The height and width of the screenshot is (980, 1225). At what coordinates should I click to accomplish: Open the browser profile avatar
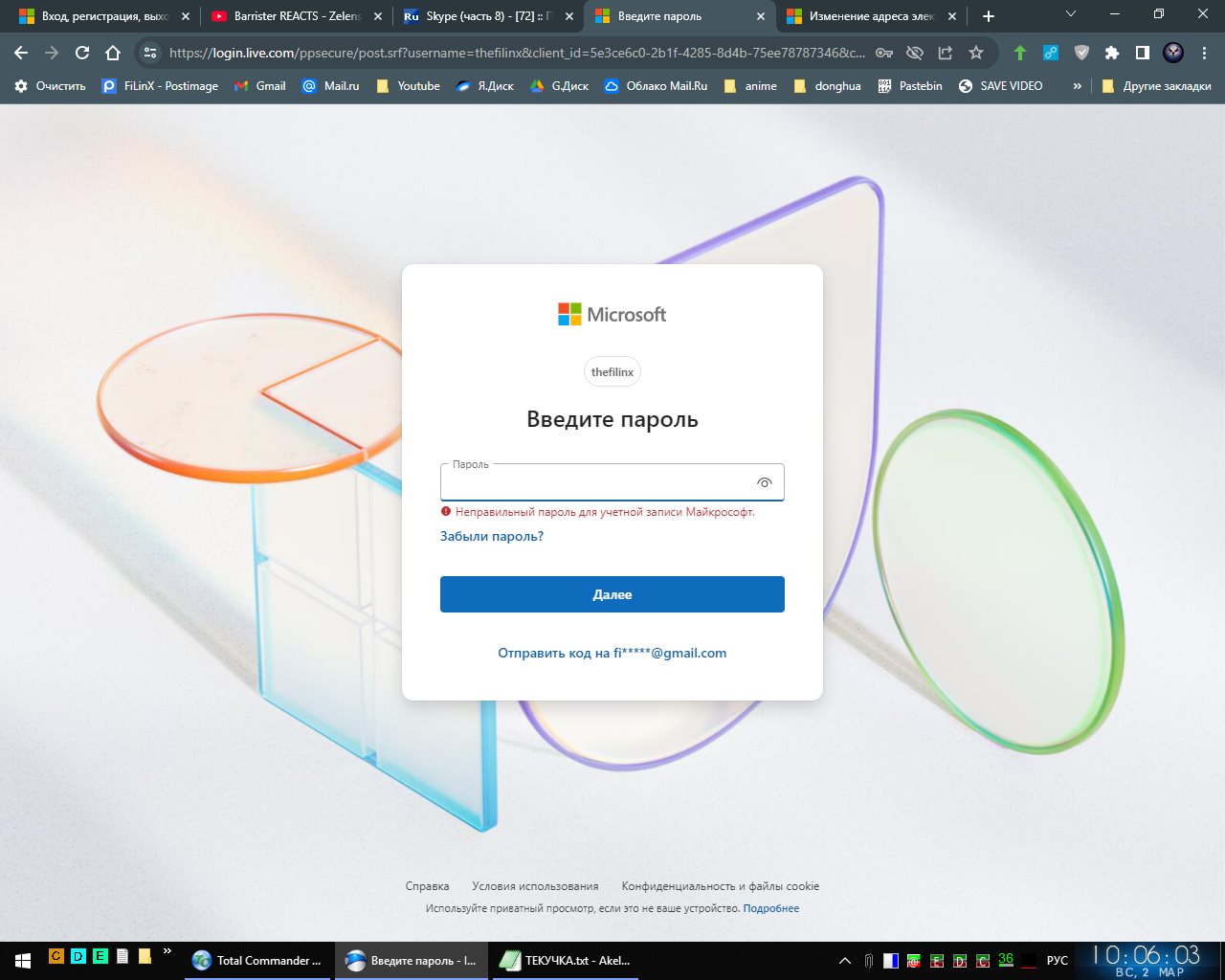pos(1173,53)
